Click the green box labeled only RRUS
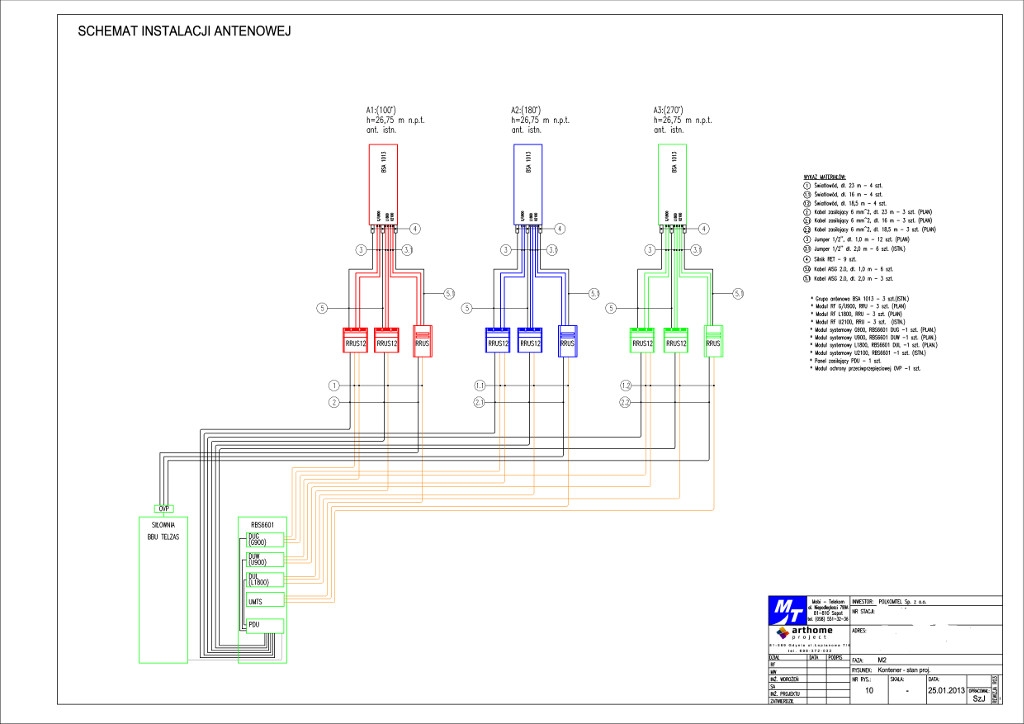Image resolution: width=1024 pixels, height=724 pixels. (x=713, y=341)
